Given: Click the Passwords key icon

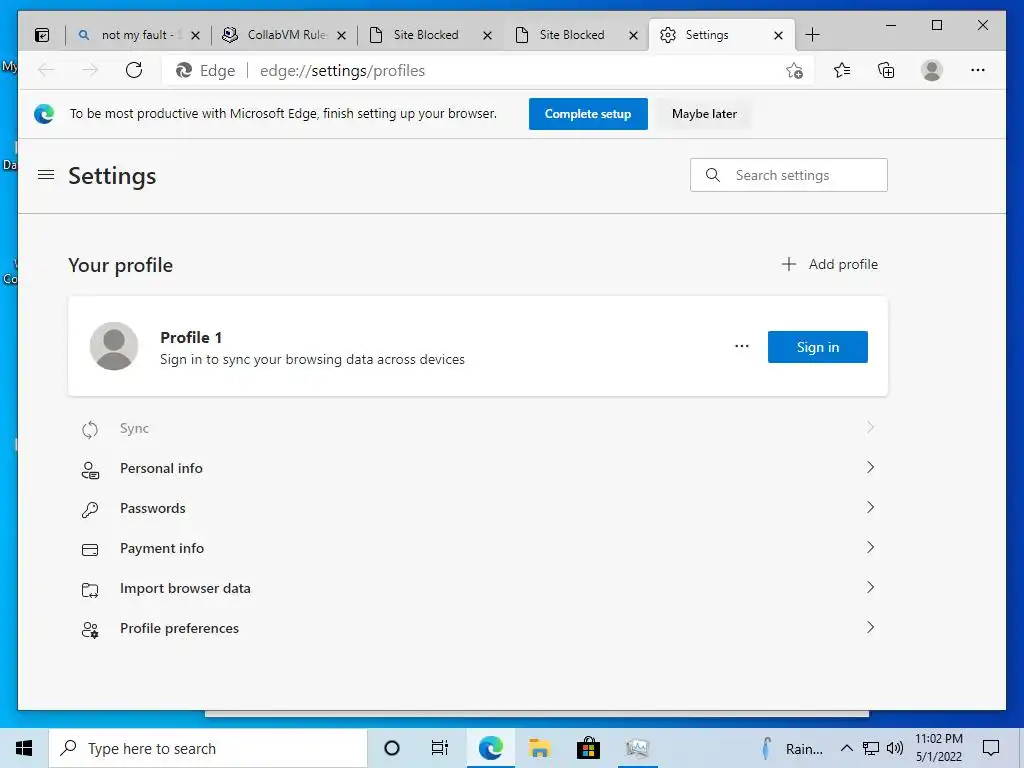Looking at the screenshot, I should pyautogui.click(x=90, y=510).
